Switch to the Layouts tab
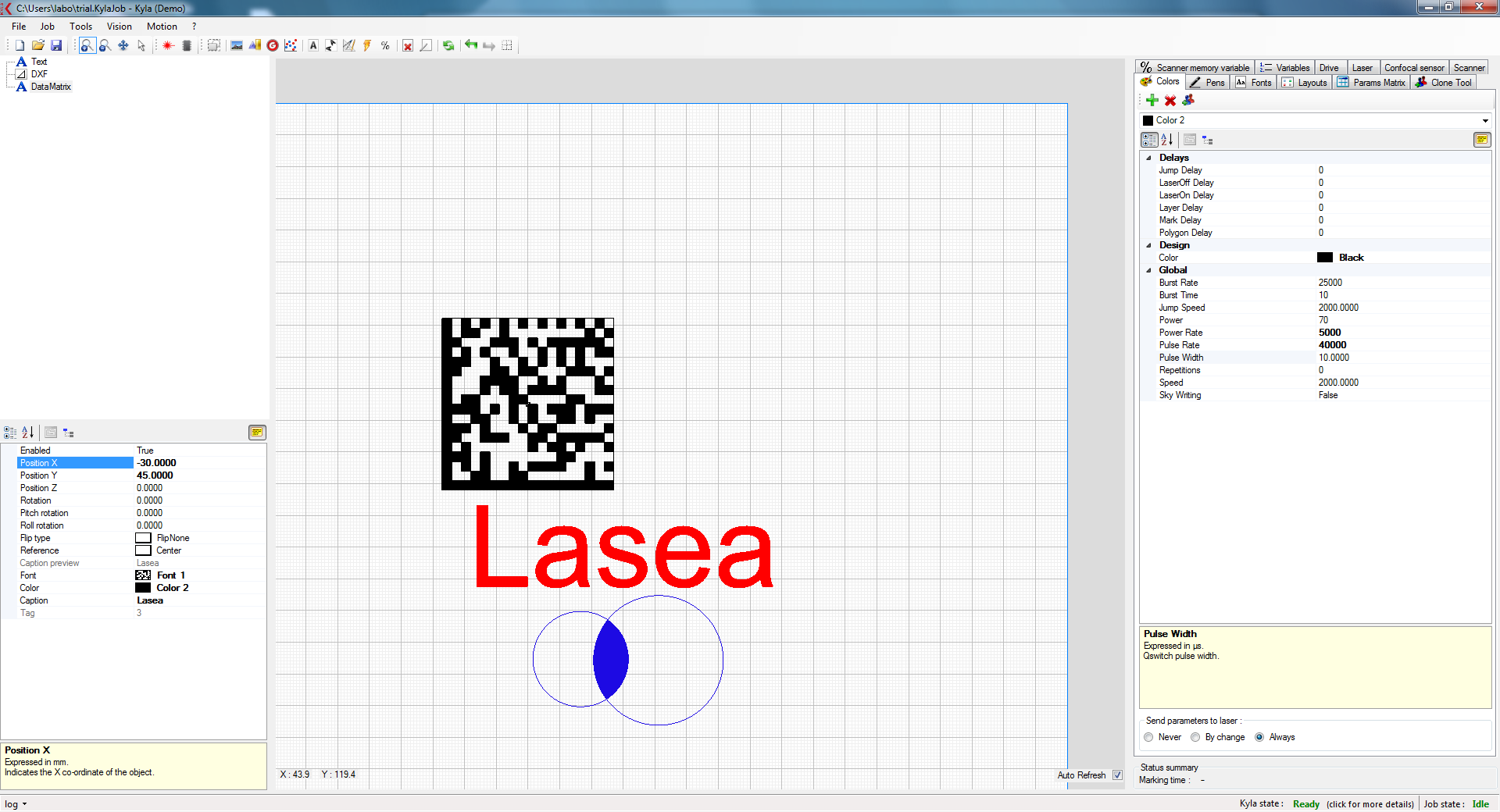Screen dimensions: 1500x812 1305,83
